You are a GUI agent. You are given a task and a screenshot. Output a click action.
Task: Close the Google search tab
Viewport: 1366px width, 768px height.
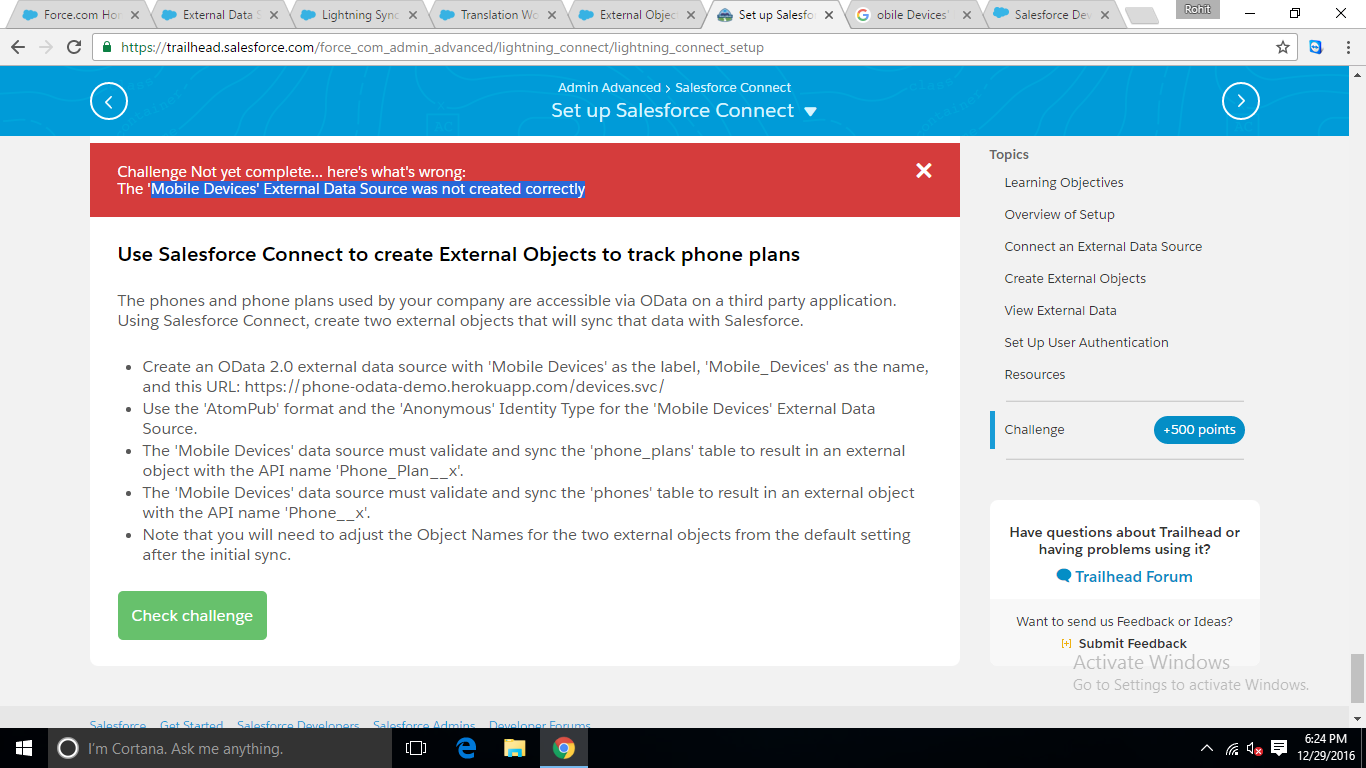click(x=968, y=15)
